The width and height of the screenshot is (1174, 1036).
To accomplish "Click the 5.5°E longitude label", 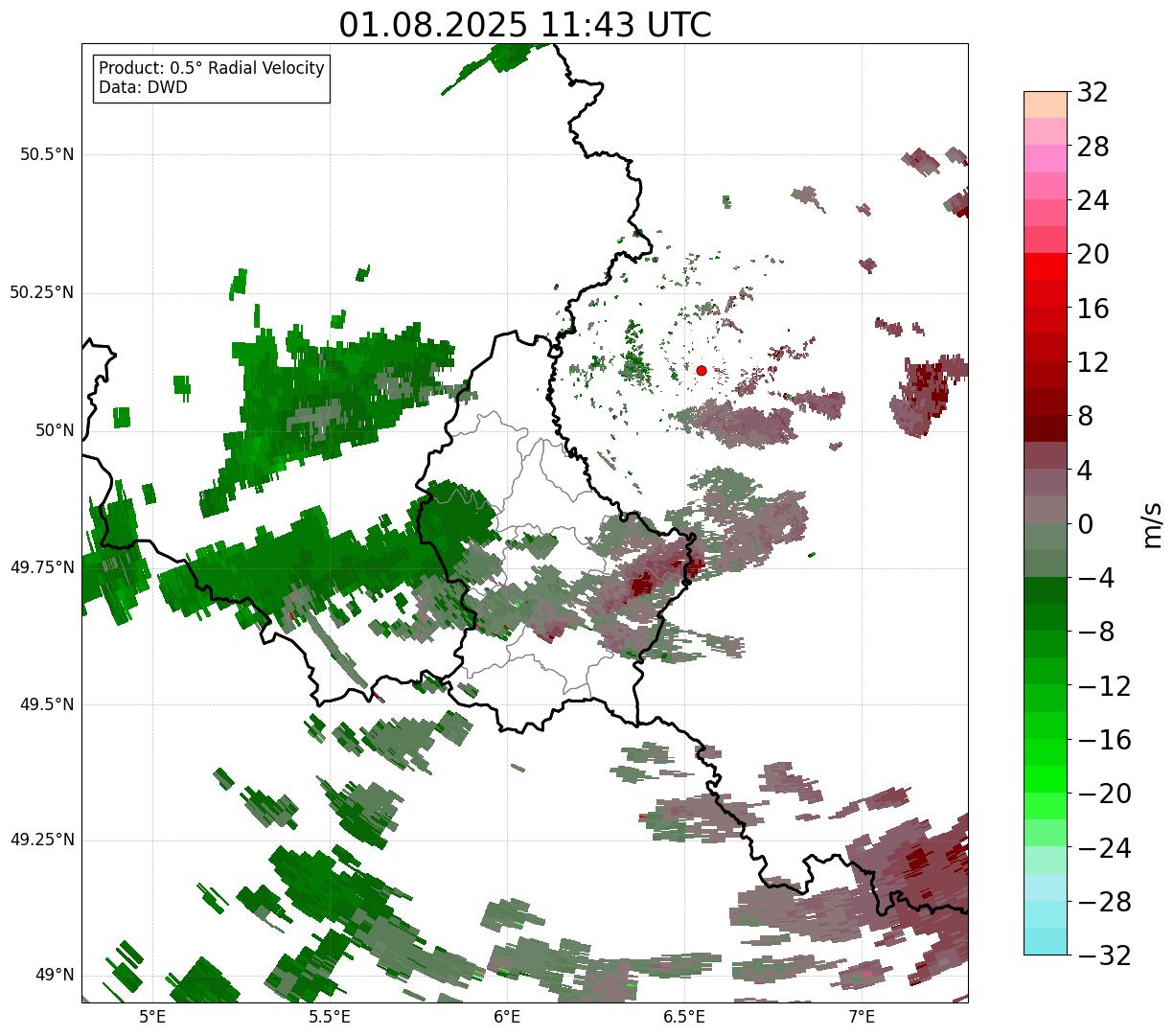I will [x=330, y=1016].
